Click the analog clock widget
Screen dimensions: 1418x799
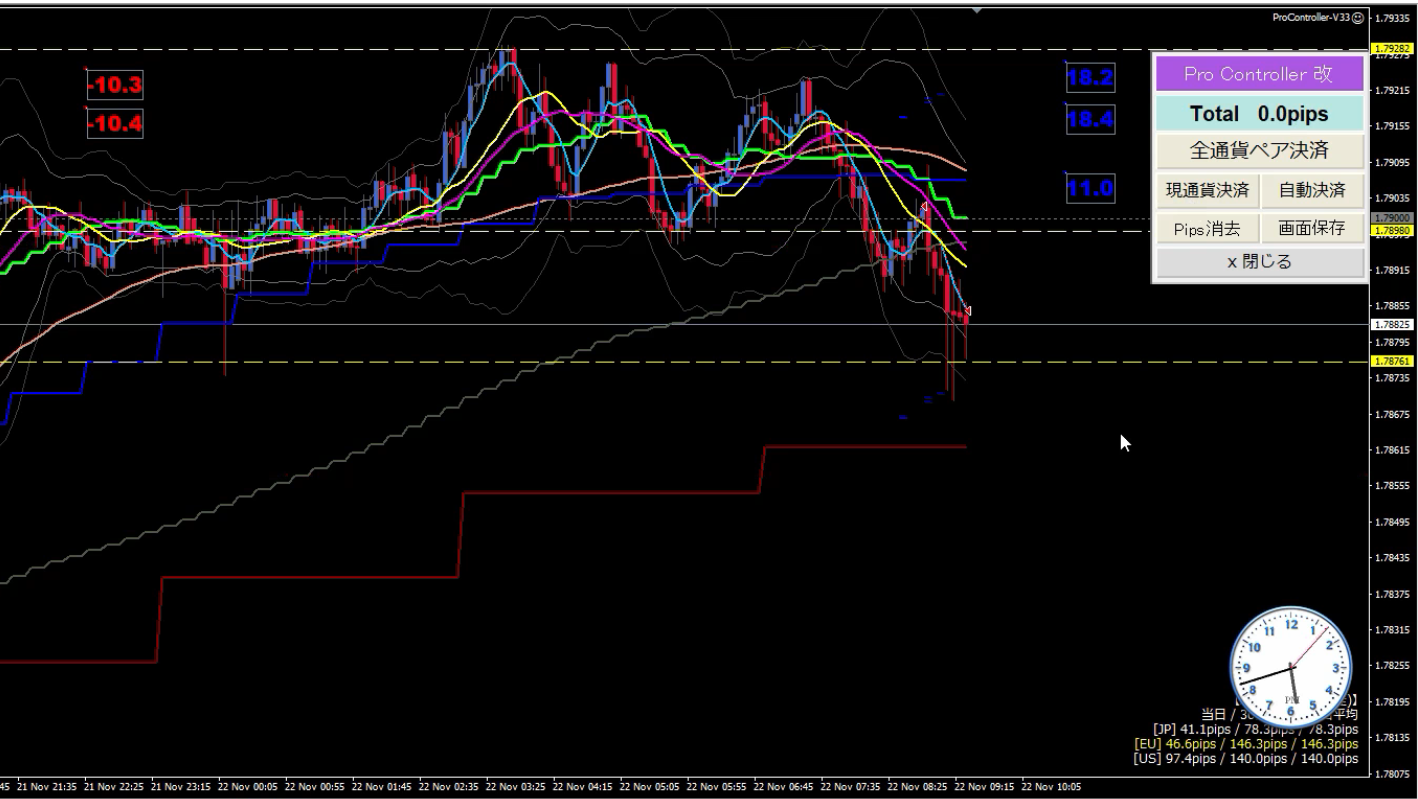(1291, 666)
